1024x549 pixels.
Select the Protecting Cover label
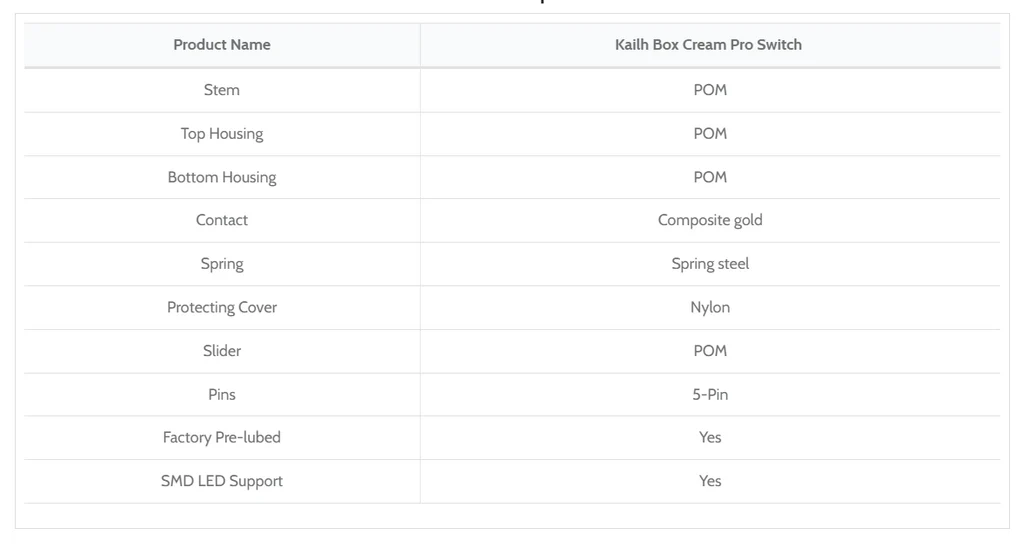click(222, 307)
